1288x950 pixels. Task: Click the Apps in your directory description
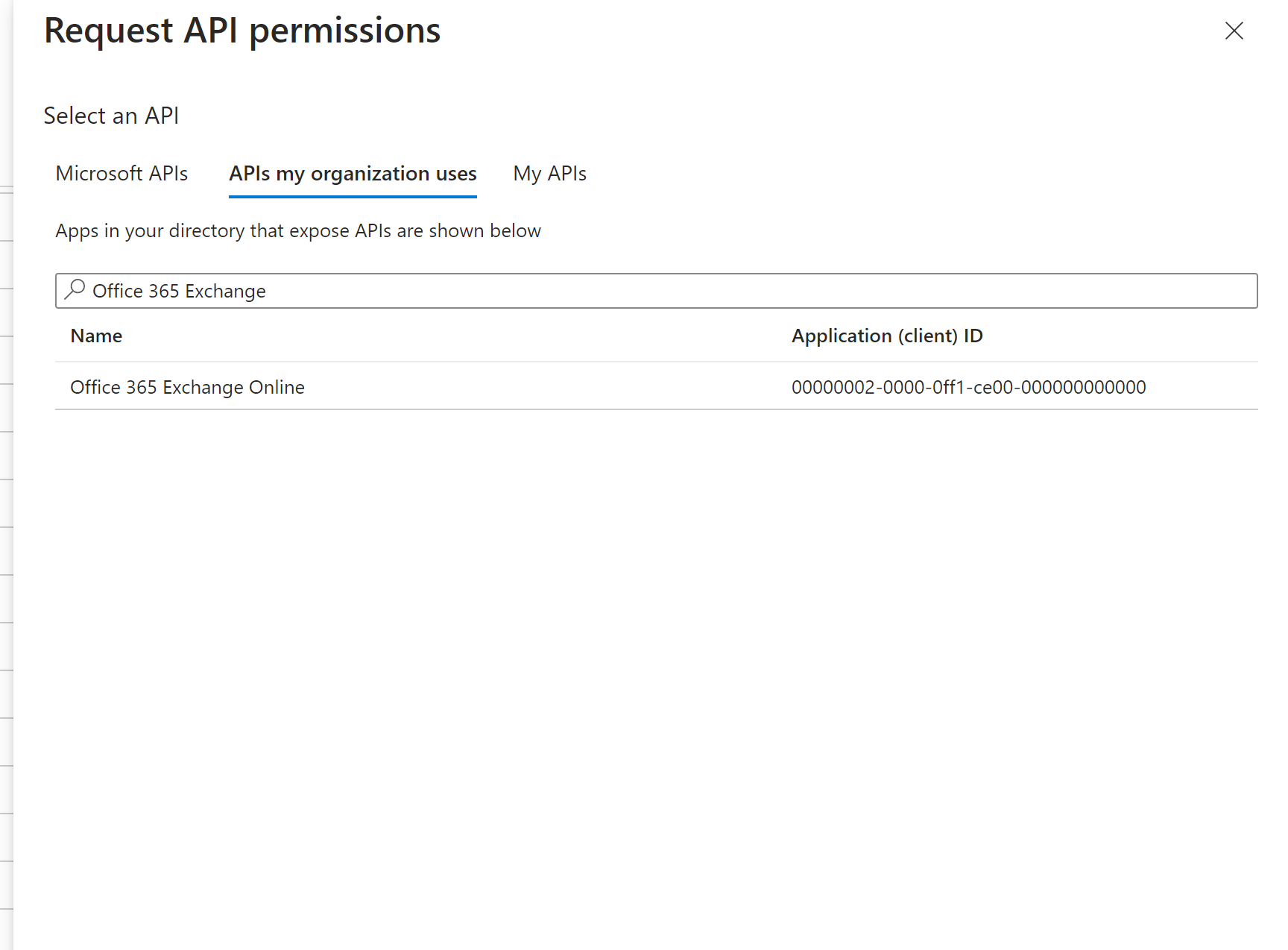[298, 231]
